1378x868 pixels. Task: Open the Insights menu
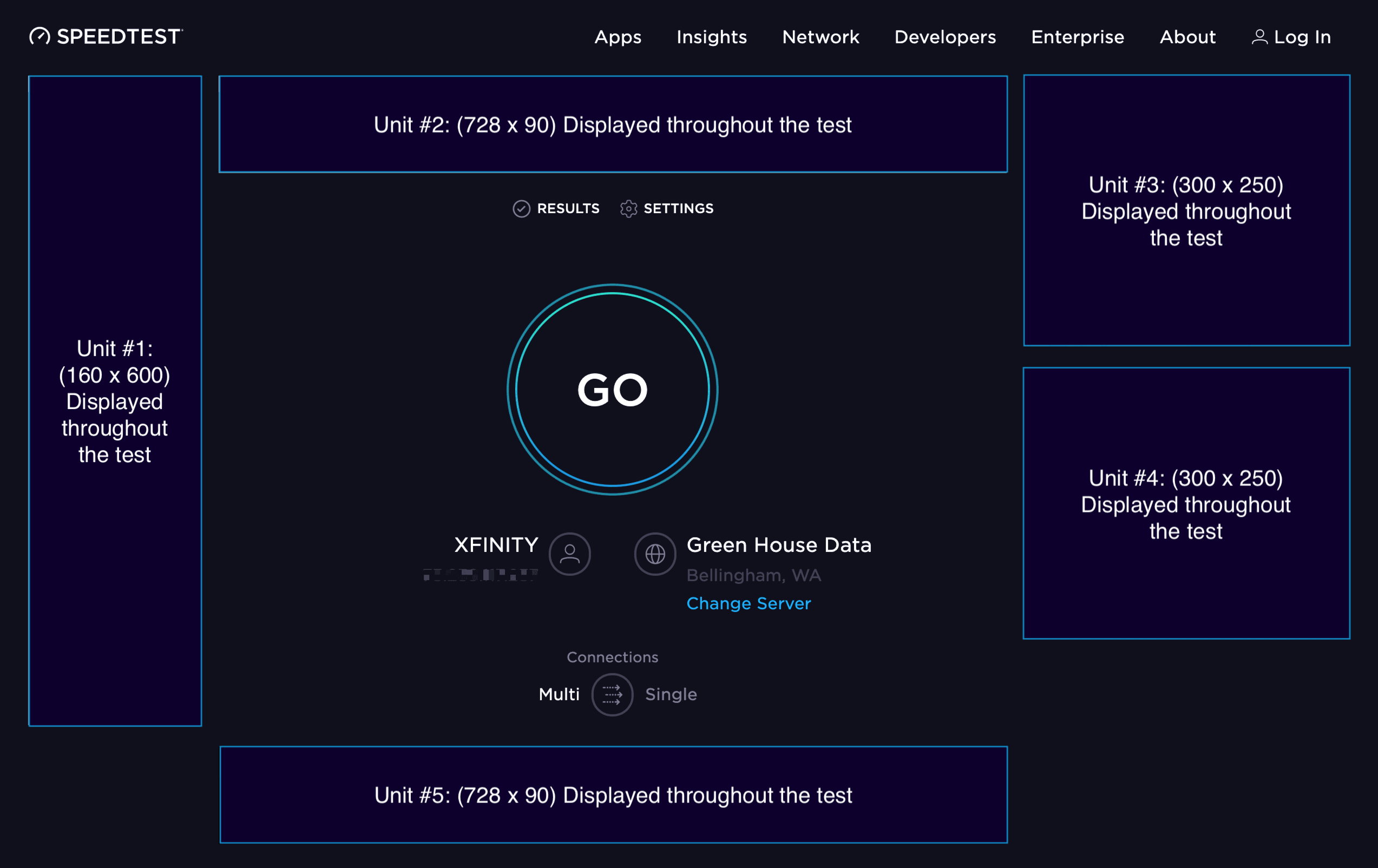pyautogui.click(x=711, y=37)
